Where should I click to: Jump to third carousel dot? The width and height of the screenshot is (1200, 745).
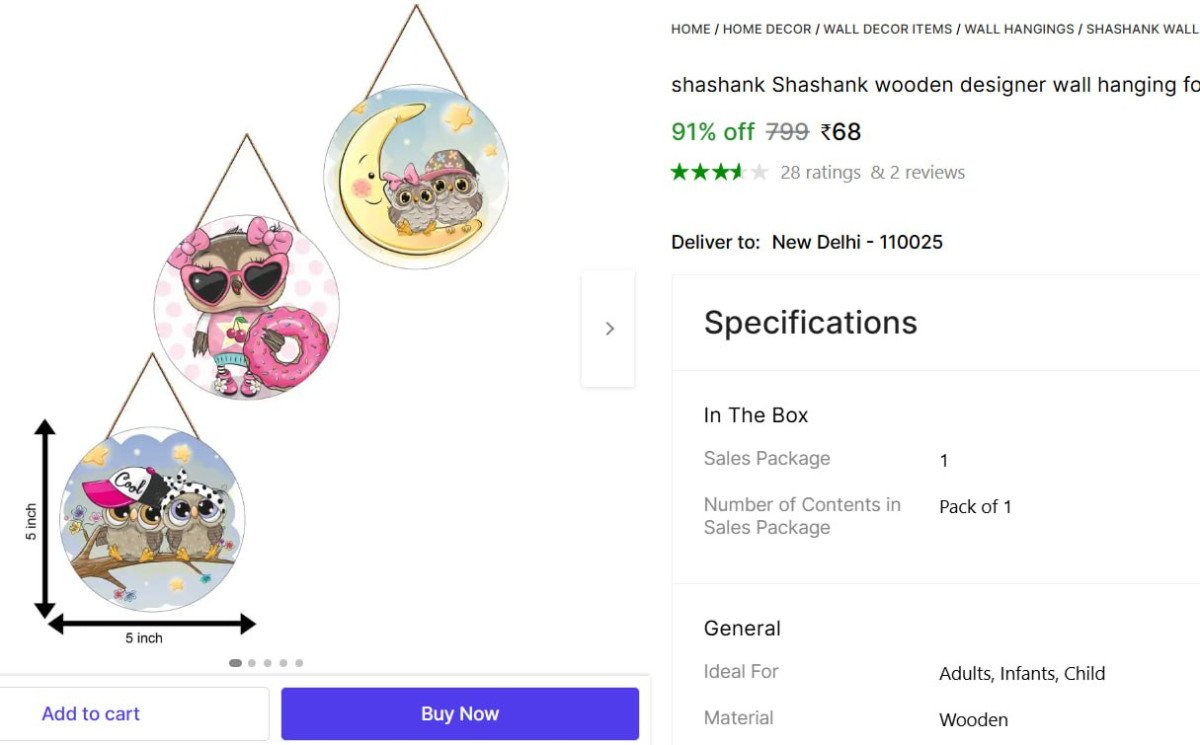(267, 663)
